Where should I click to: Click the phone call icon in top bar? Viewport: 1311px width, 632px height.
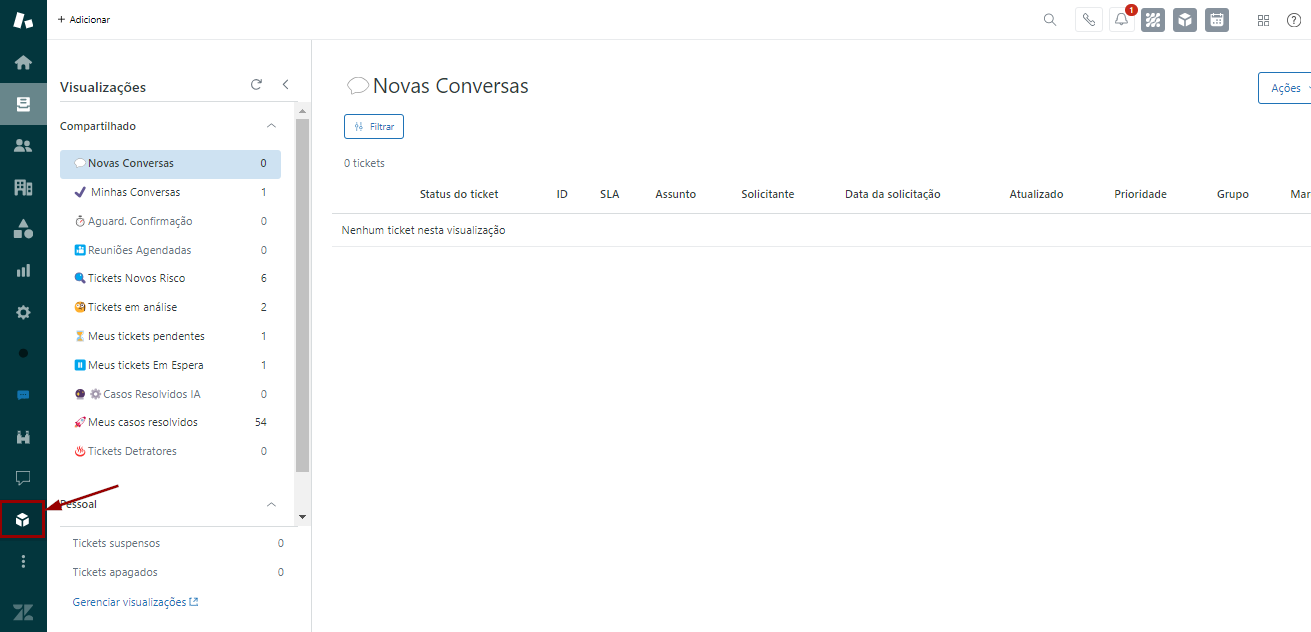point(1088,20)
